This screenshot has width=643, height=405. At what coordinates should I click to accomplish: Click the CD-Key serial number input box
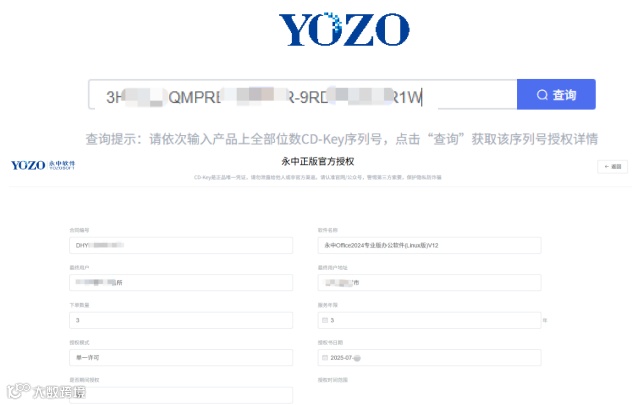pos(303,95)
